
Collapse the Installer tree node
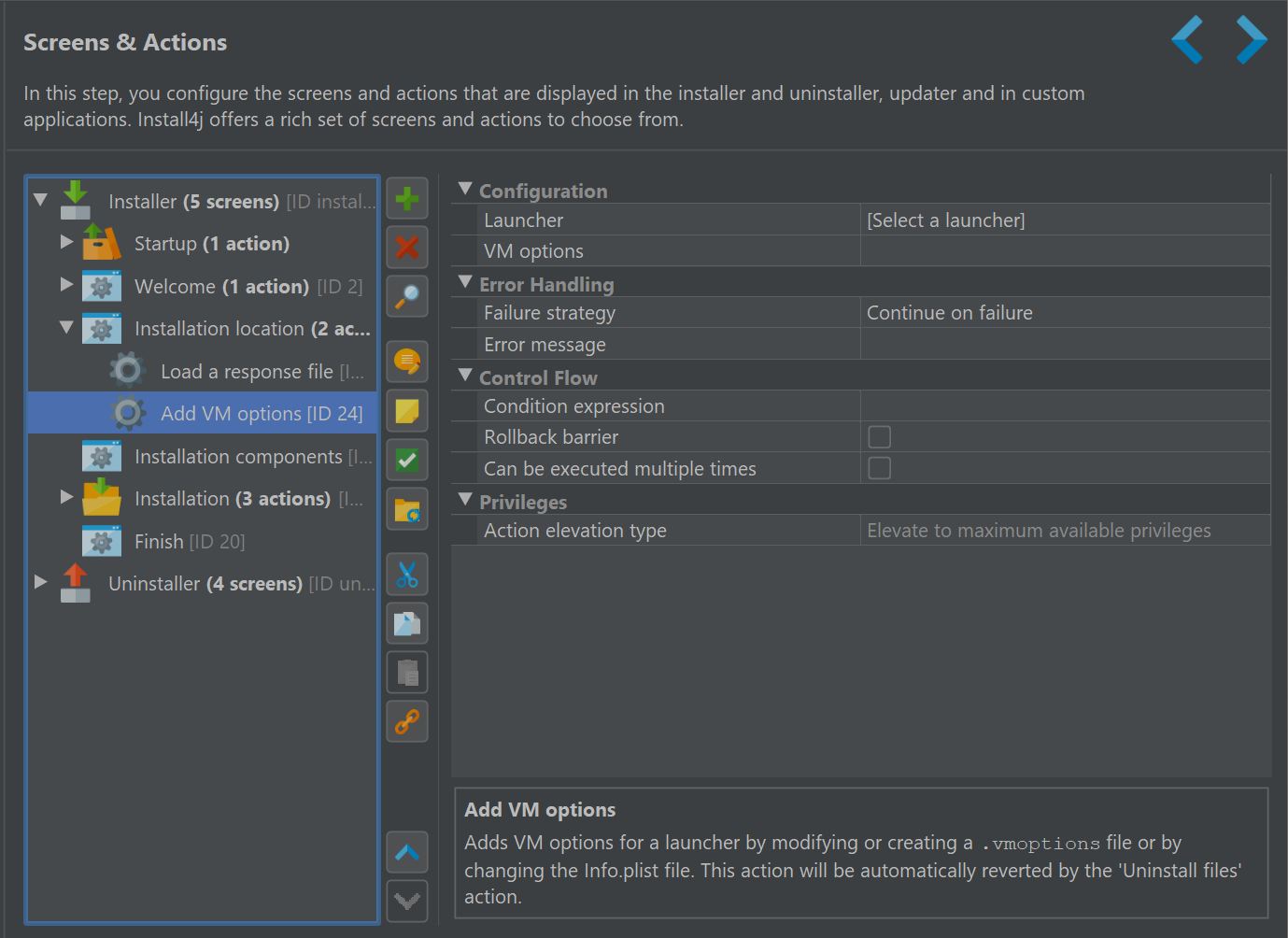40,200
